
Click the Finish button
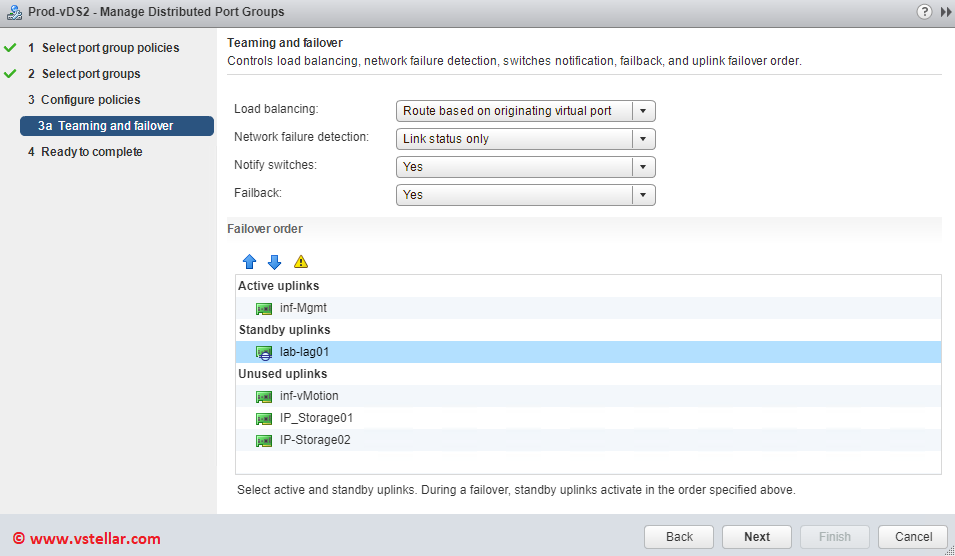coord(834,537)
